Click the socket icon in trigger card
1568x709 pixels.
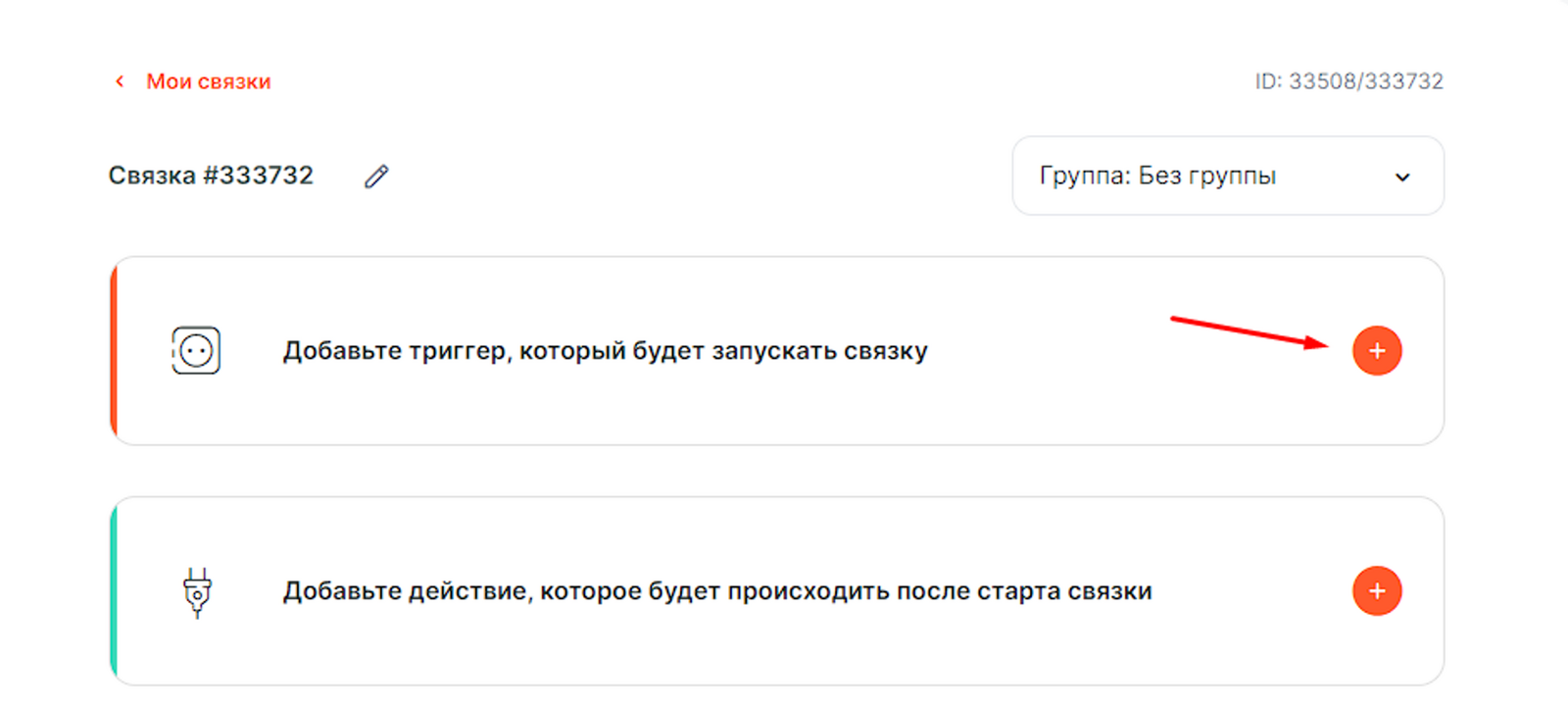(196, 351)
